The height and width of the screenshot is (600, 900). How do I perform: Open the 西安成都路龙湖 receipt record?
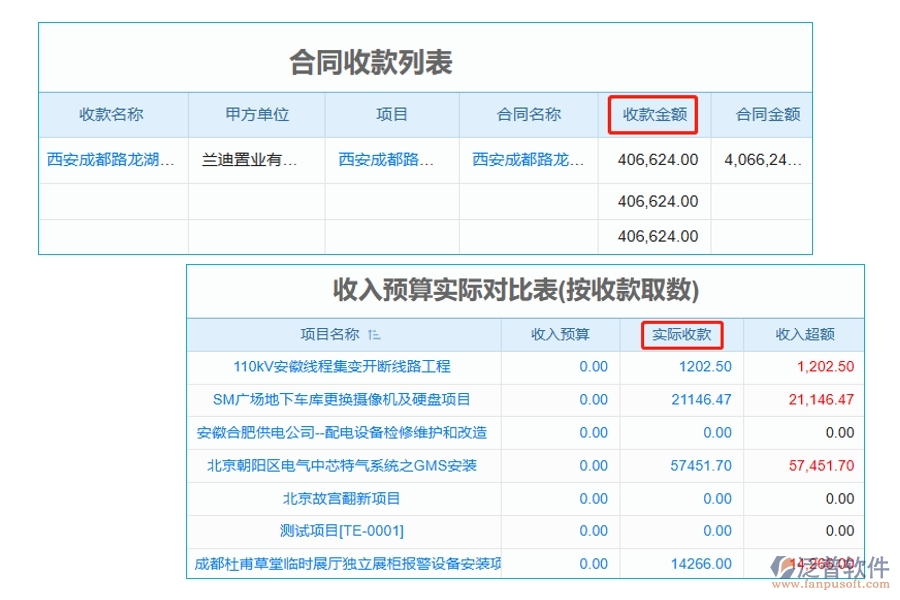113,159
